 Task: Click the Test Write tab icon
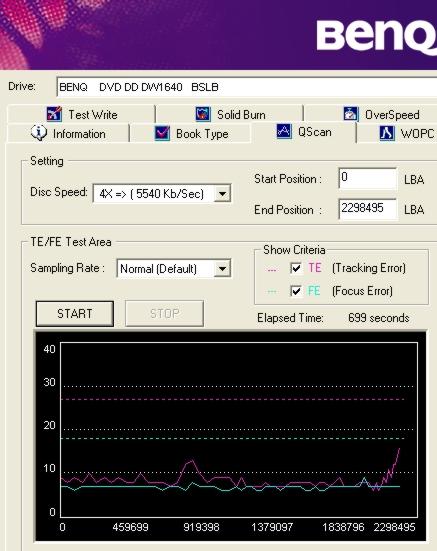[x=54, y=114]
